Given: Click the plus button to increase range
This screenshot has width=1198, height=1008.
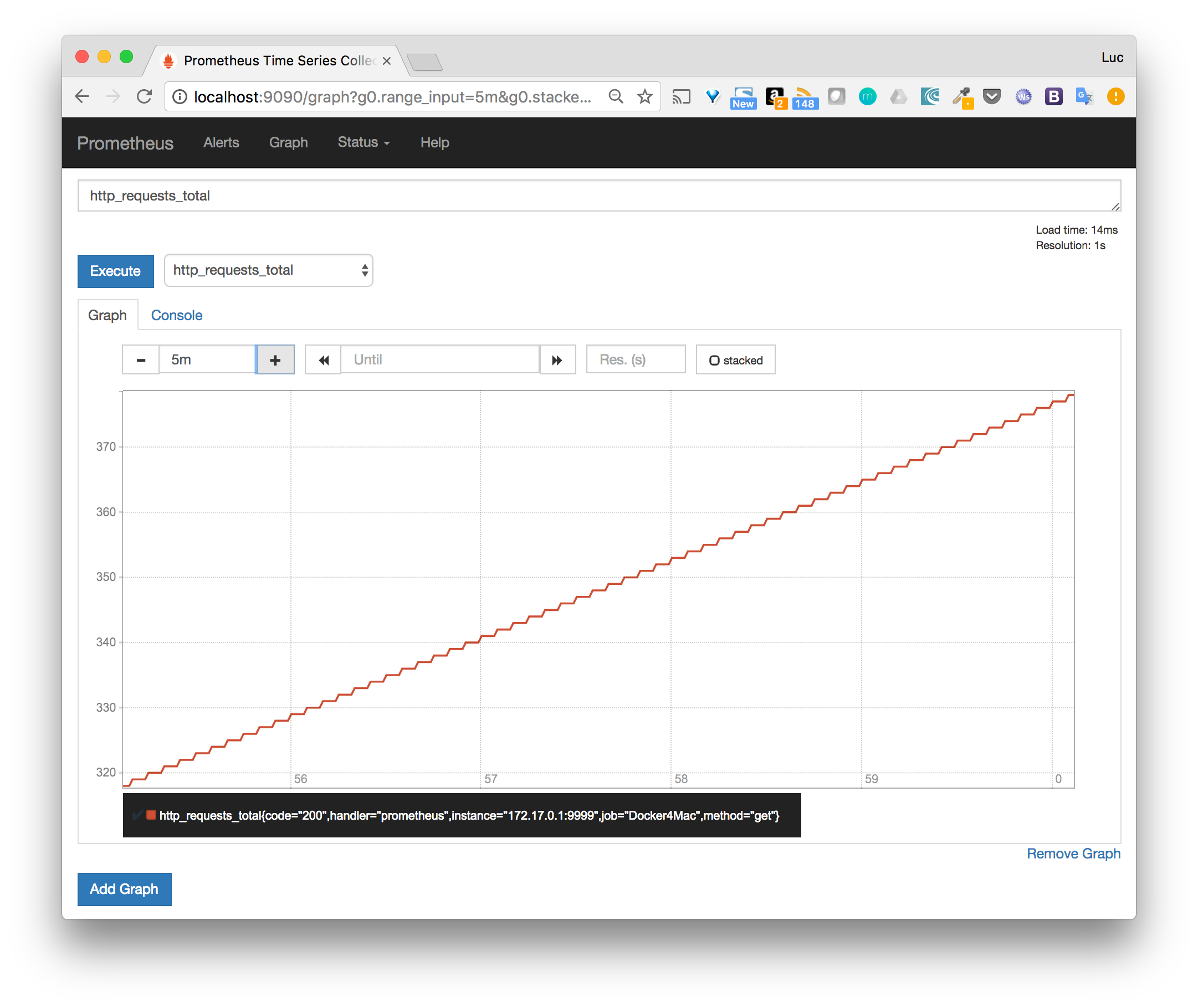Looking at the screenshot, I should click(275, 360).
